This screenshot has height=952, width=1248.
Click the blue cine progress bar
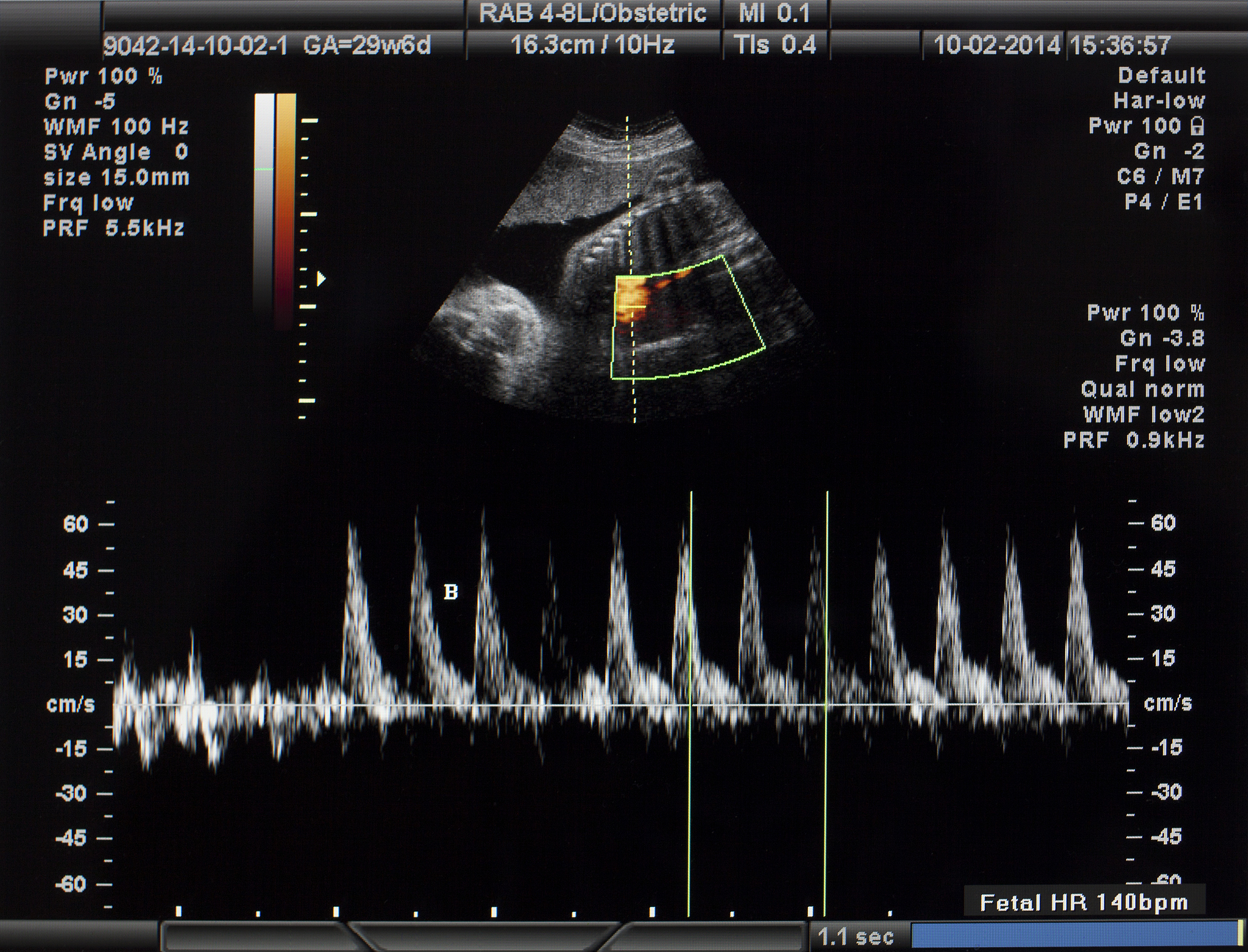(1076, 935)
